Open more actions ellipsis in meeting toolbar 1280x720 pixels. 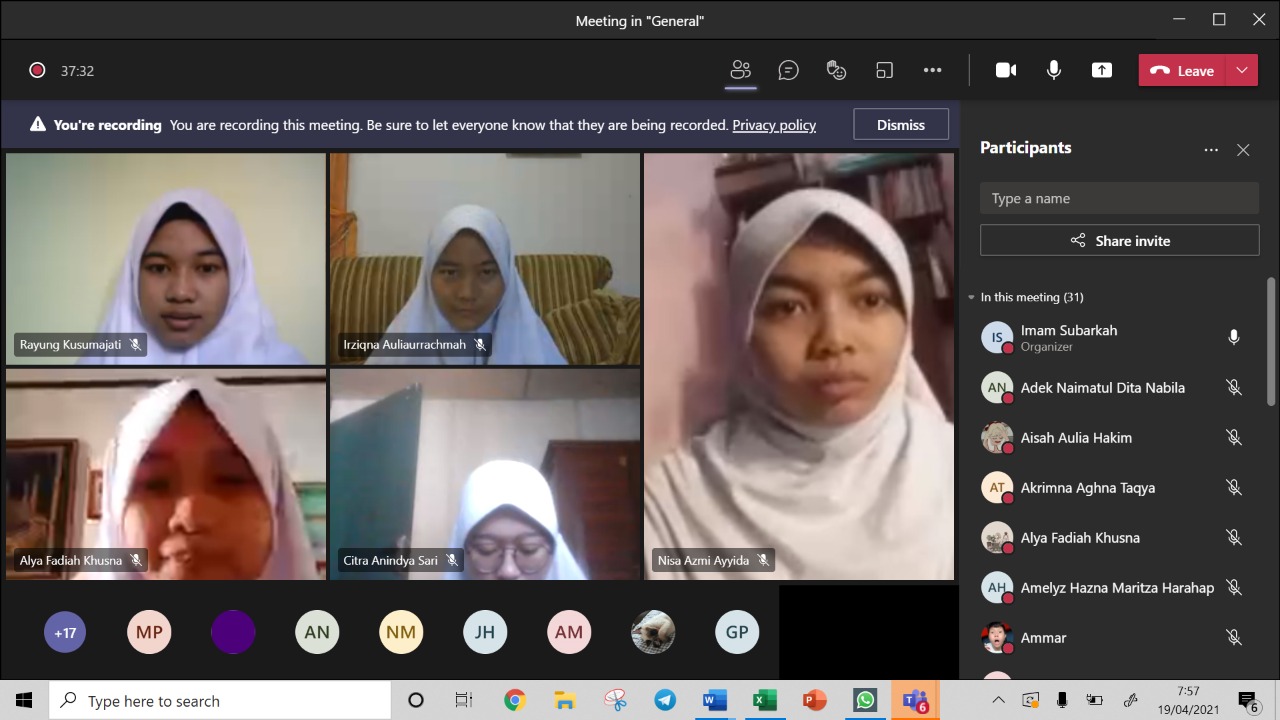(x=932, y=70)
